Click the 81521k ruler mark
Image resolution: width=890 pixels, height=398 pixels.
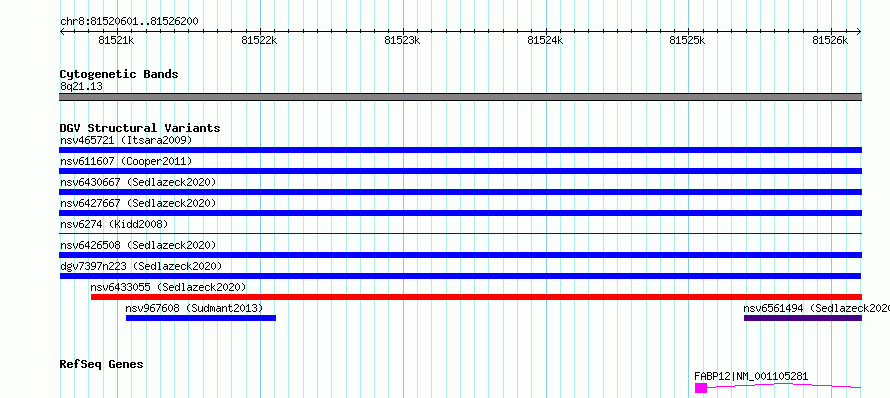pos(116,40)
